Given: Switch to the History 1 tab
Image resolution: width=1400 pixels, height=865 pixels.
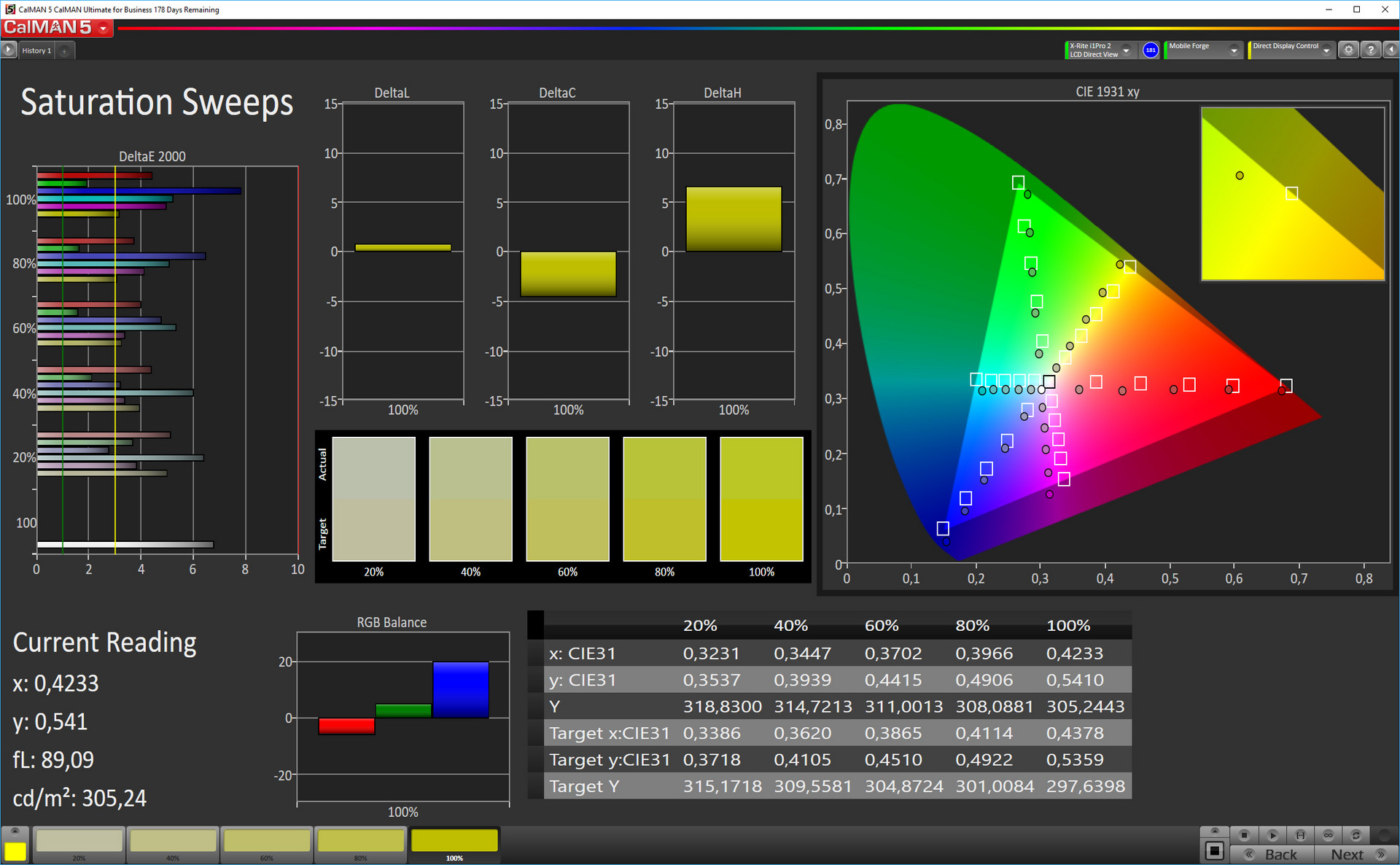Looking at the screenshot, I should [36, 50].
